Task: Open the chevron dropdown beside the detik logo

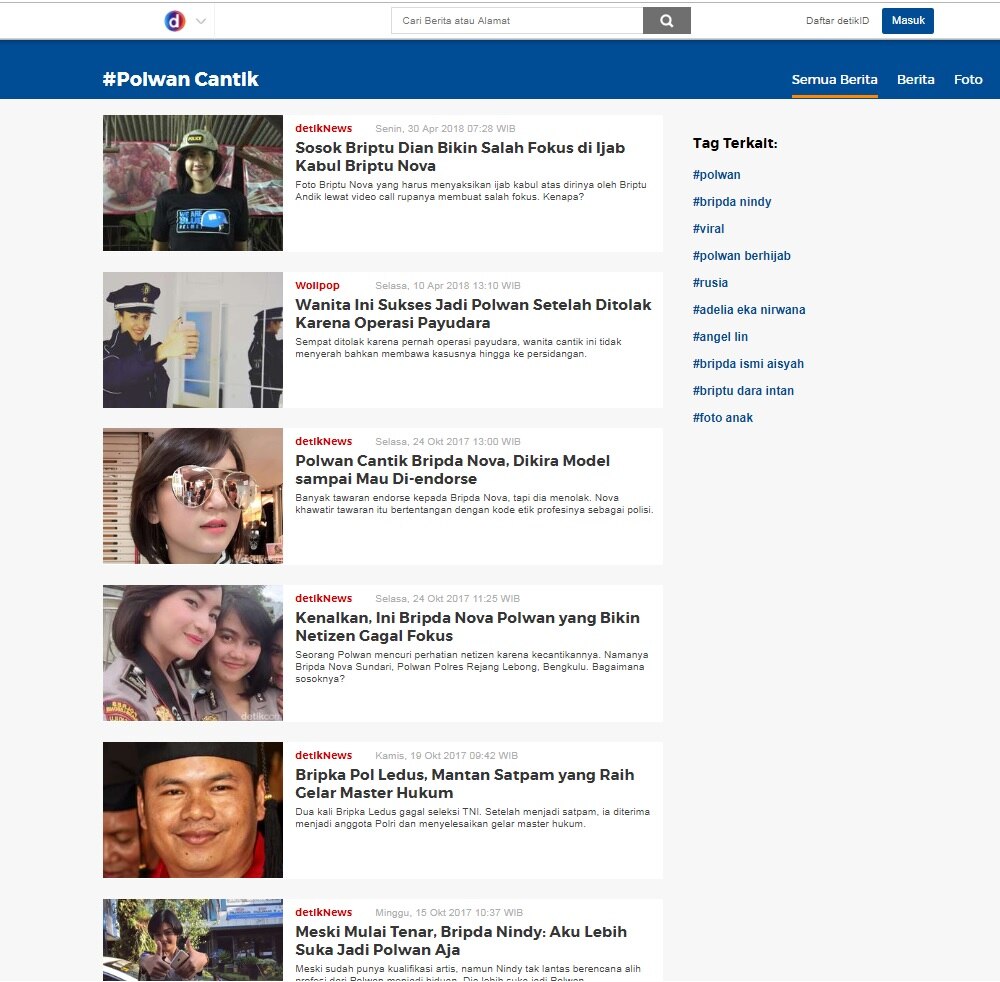Action: pyautogui.click(x=199, y=20)
